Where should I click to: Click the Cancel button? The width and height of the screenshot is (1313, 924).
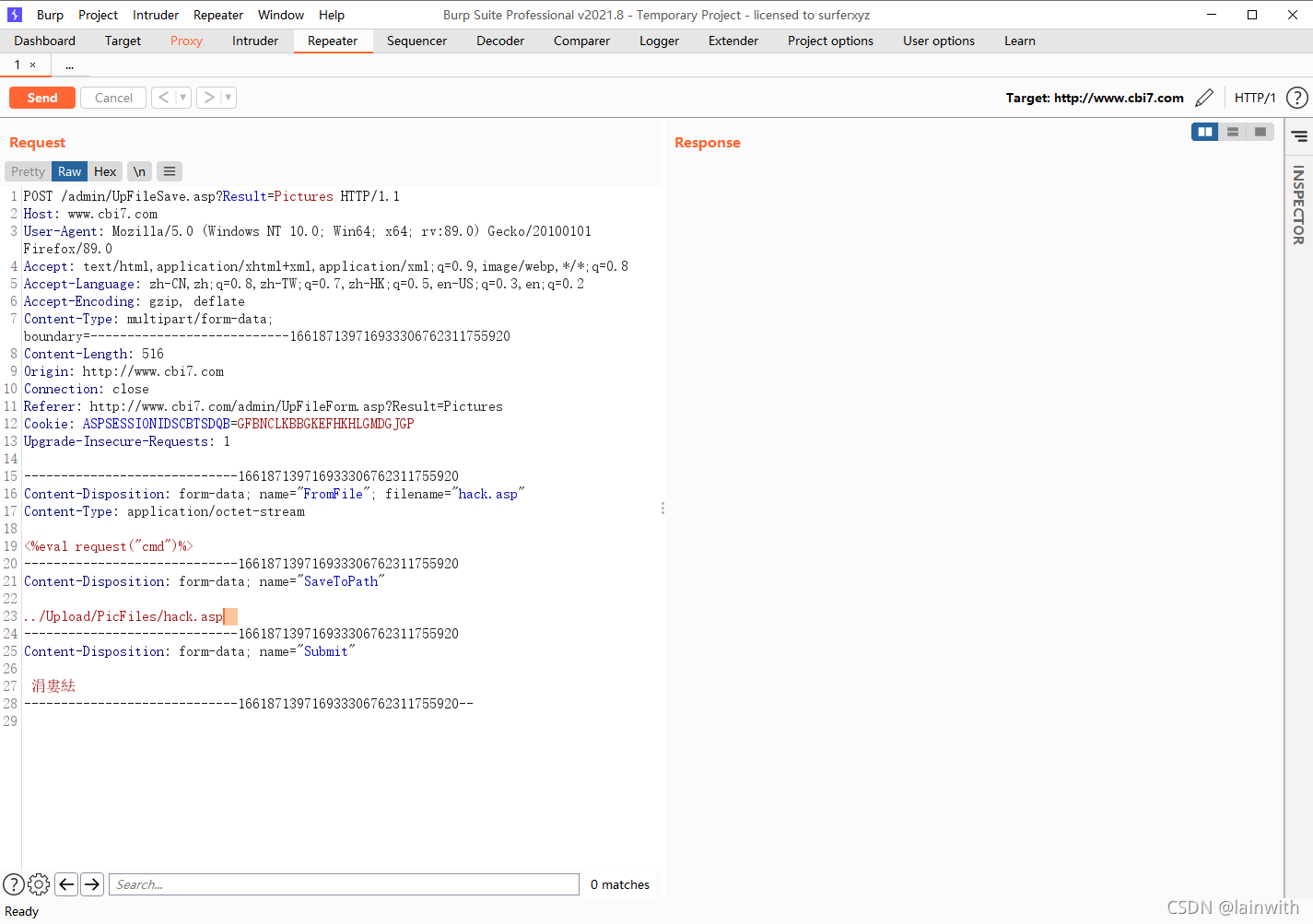pos(113,98)
